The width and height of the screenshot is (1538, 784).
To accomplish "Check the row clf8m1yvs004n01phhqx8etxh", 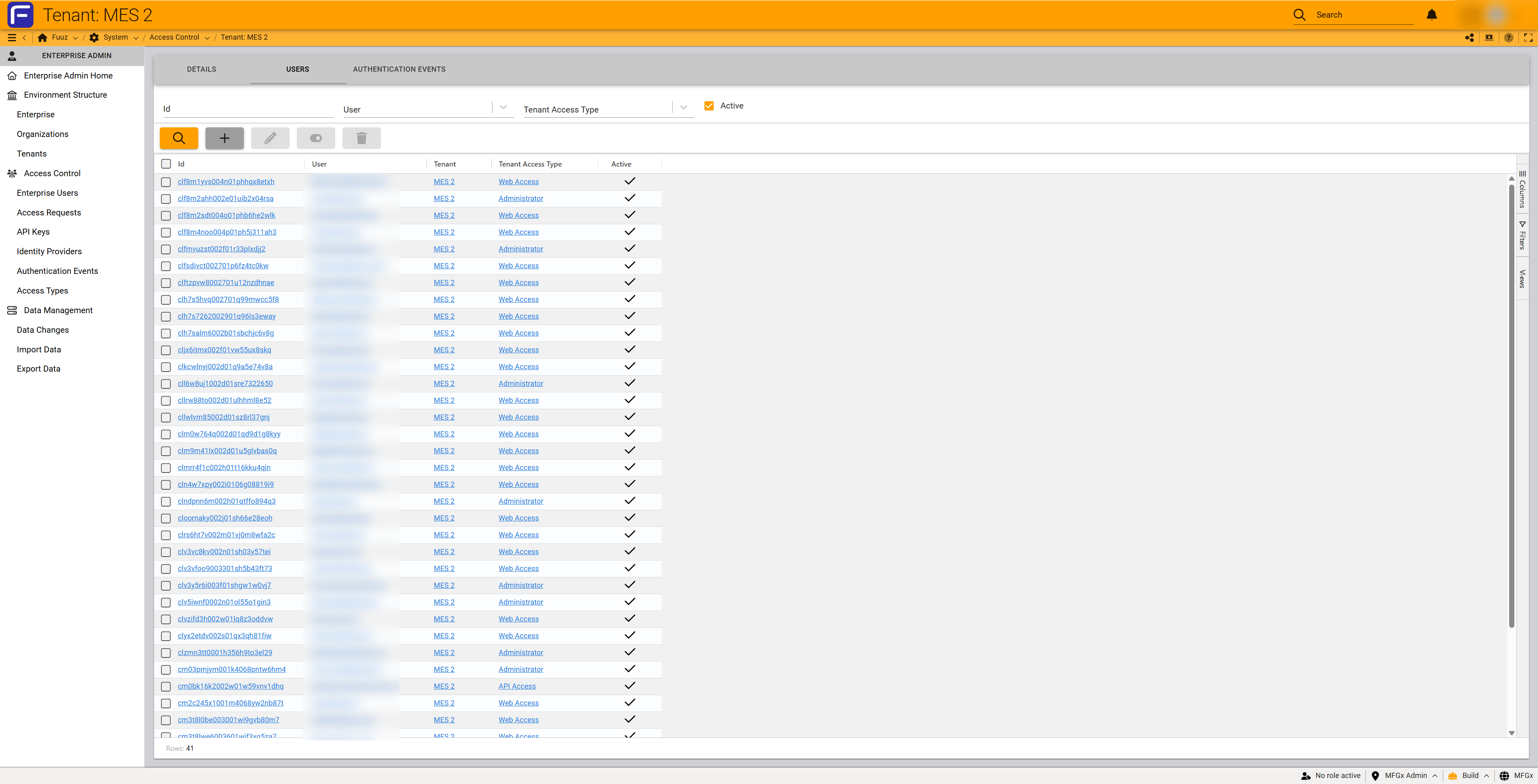I will pos(166,181).
